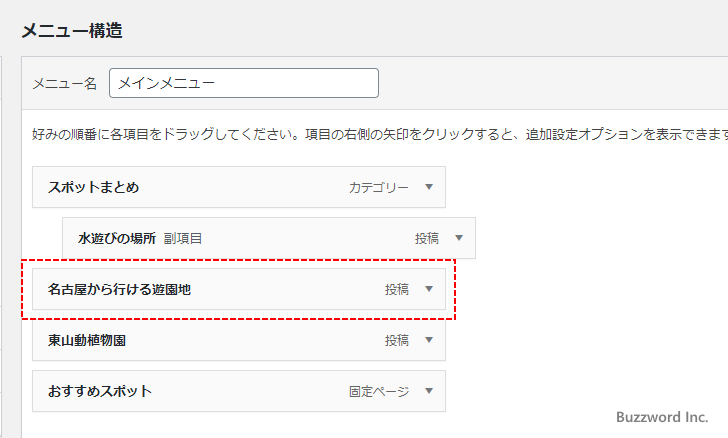This screenshot has height=438, width=728.
Task: Click the メニュー名 field label
Action: pos(65,84)
